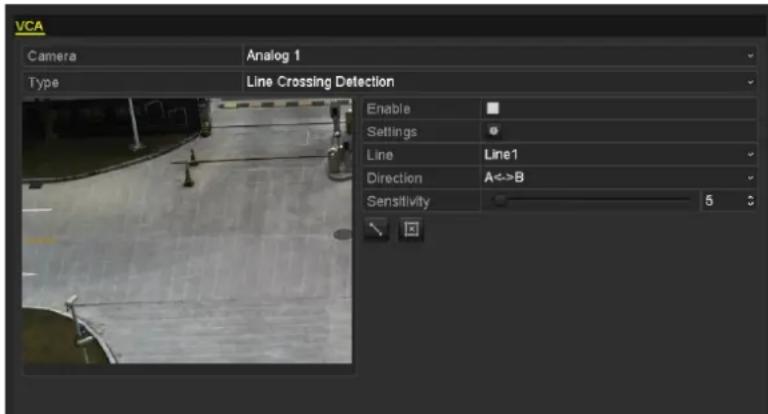Viewport: 768px width, 414px height.
Task: Click the Sensitivity label text
Action: pyautogui.click(x=398, y=201)
